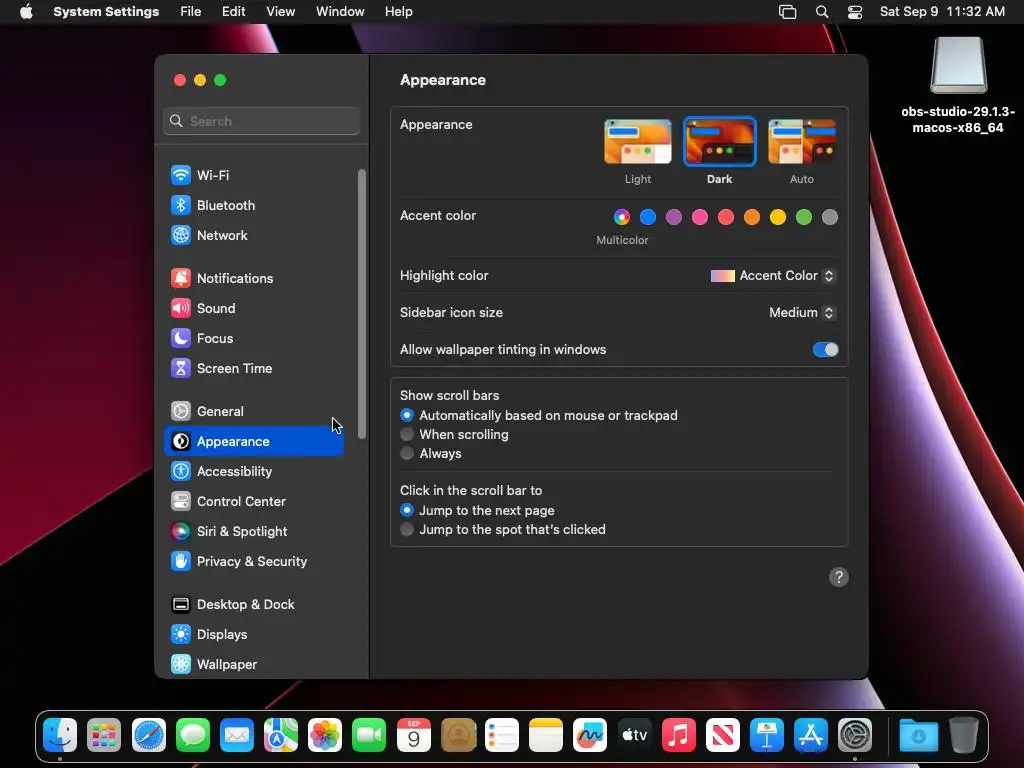Select Jump to the spot that's clicked
Screen dimensions: 1024x768
pyautogui.click(x=407, y=529)
